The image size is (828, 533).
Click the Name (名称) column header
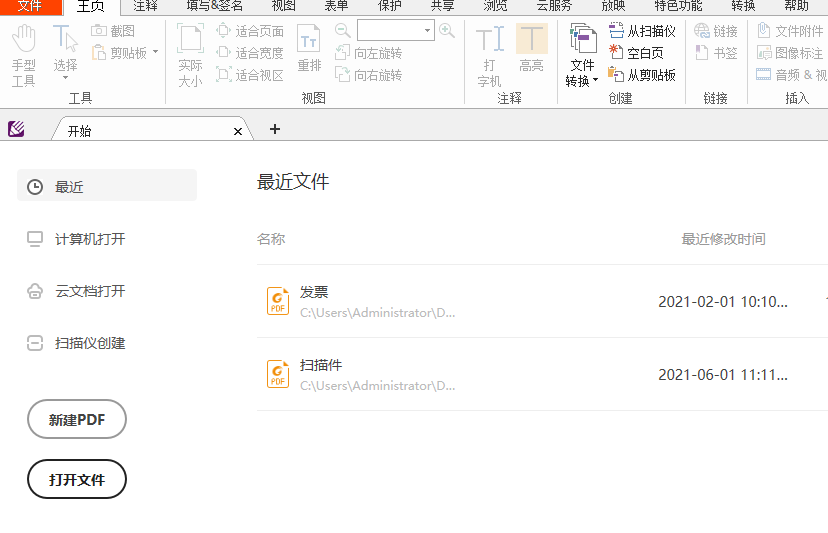pos(271,239)
